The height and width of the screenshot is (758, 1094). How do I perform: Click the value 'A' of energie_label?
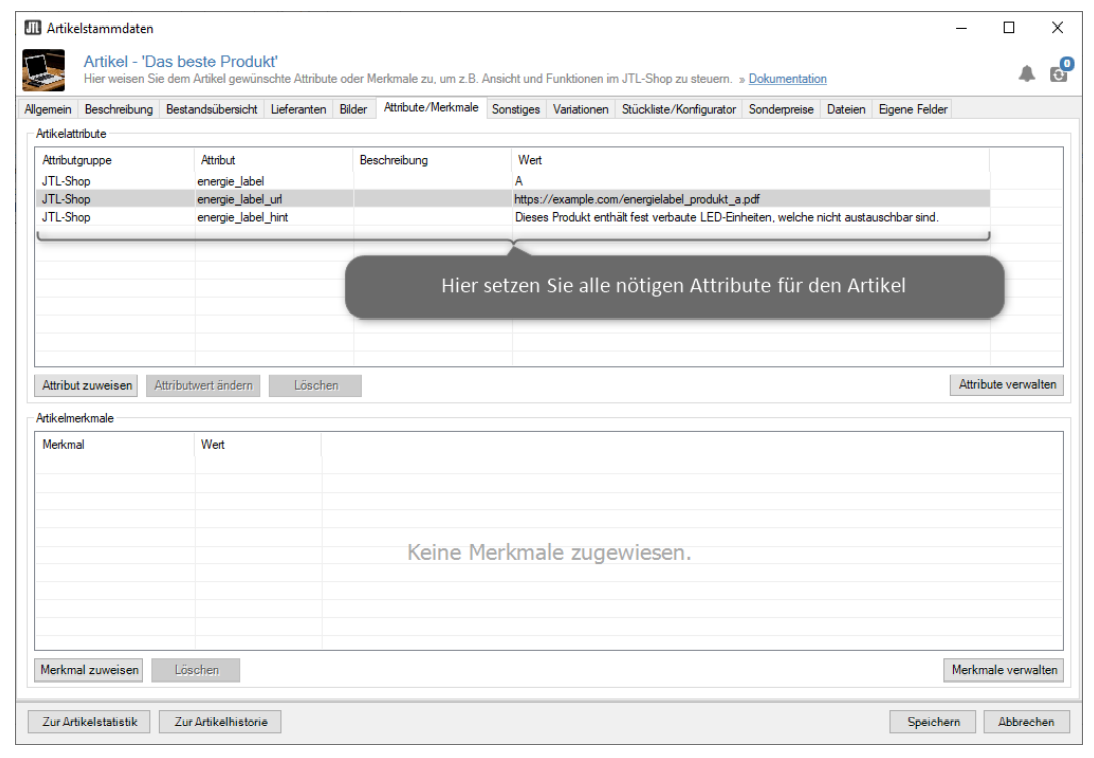pos(518,181)
